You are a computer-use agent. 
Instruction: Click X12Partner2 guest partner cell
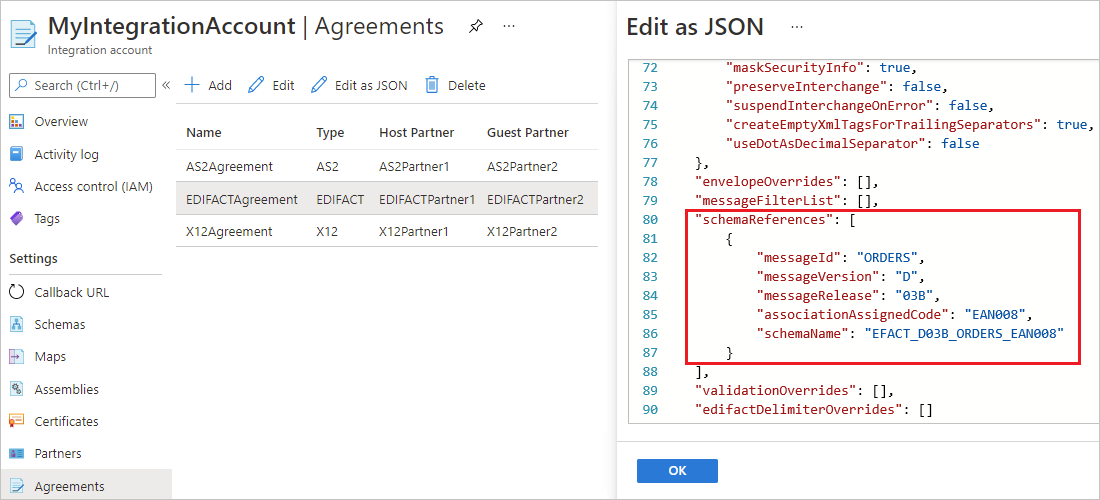tap(523, 231)
